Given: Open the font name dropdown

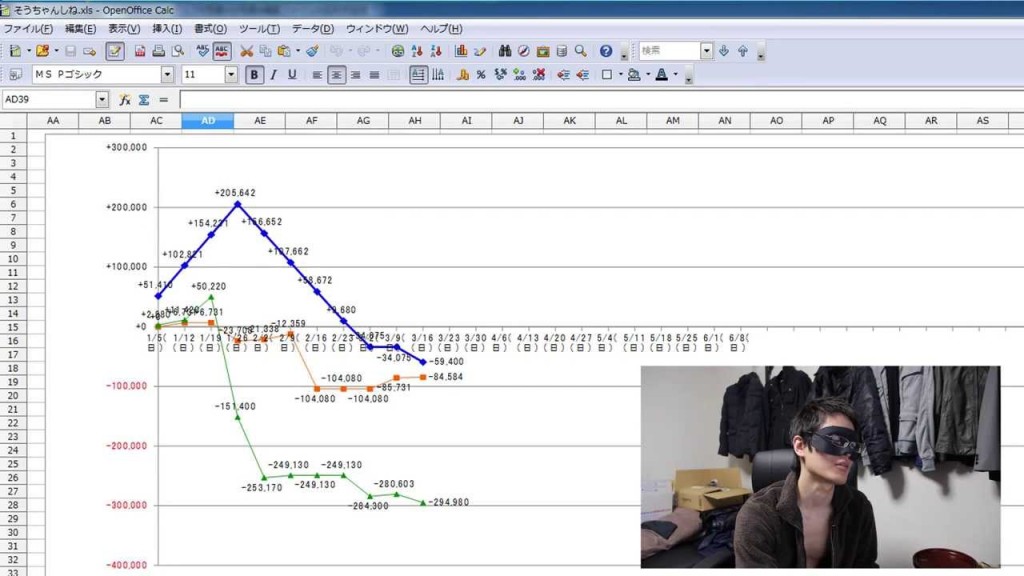Looking at the screenshot, I should 167,75.
